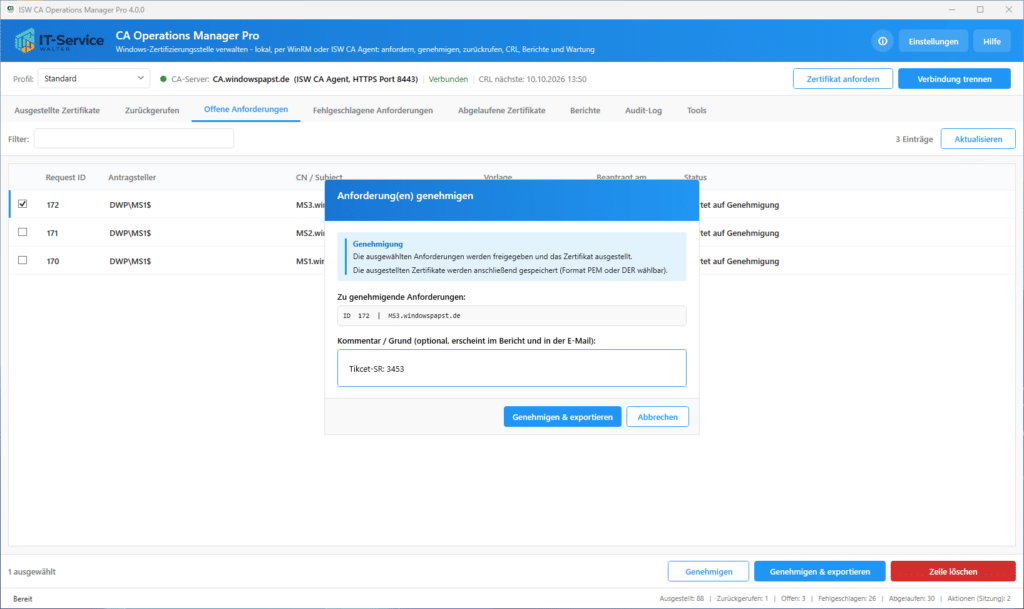
Task: Switch to Ausgestellte Zertifikate tab
Action: point(57,110)
